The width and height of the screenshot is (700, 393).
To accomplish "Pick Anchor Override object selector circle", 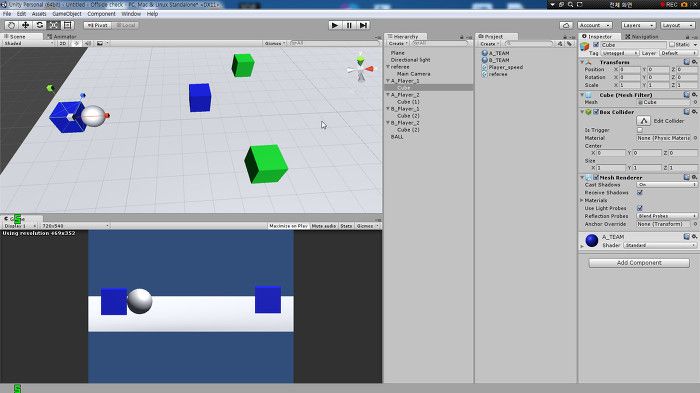I will pos(695,224).
